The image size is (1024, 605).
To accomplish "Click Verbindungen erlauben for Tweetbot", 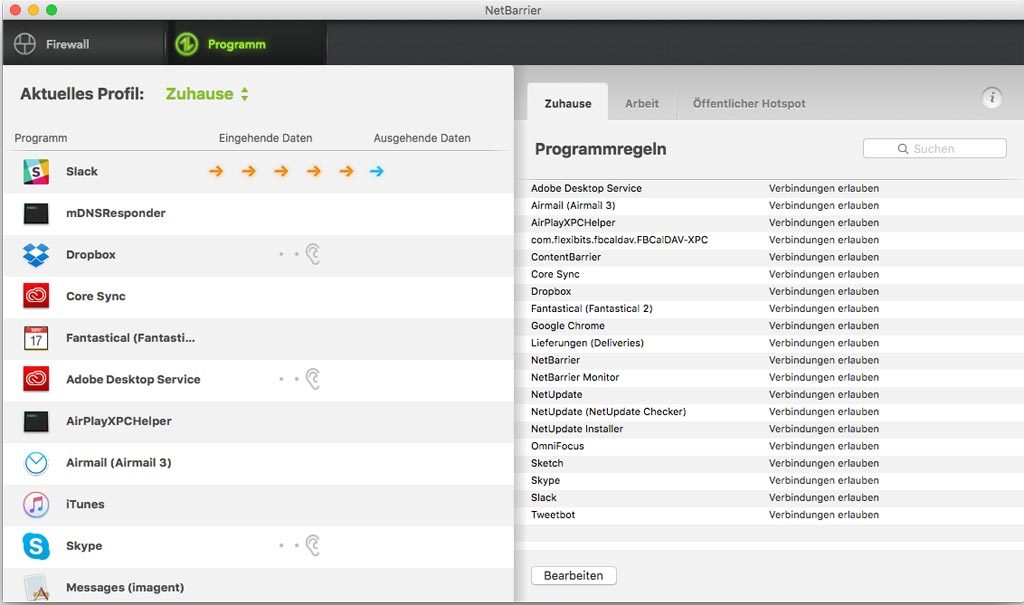I will point(824,515).
